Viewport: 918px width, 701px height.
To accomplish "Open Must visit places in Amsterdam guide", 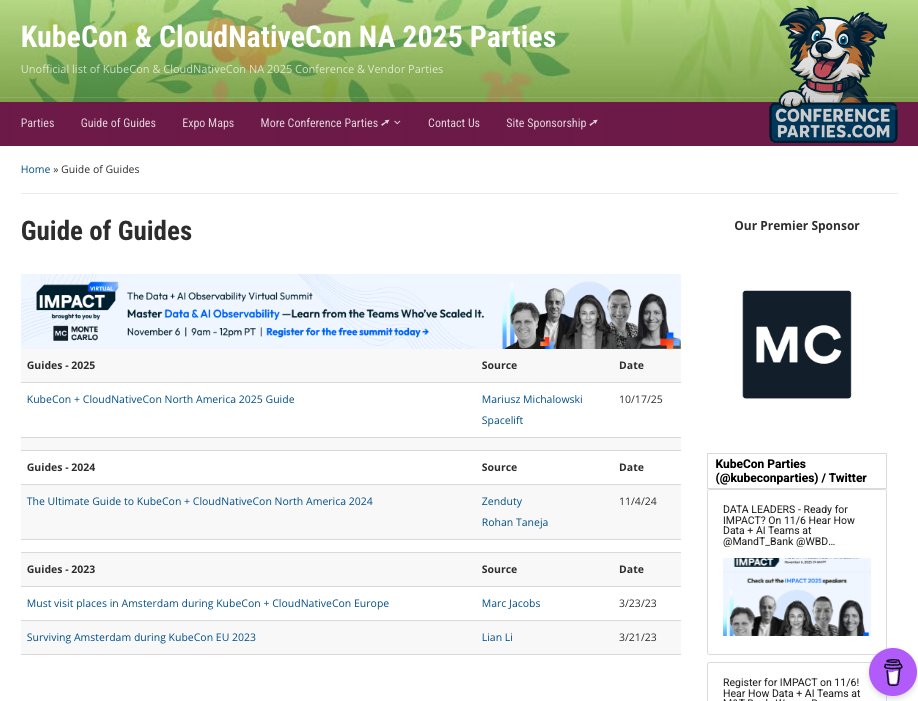I will pyautogui.click(x=208, y=603).
